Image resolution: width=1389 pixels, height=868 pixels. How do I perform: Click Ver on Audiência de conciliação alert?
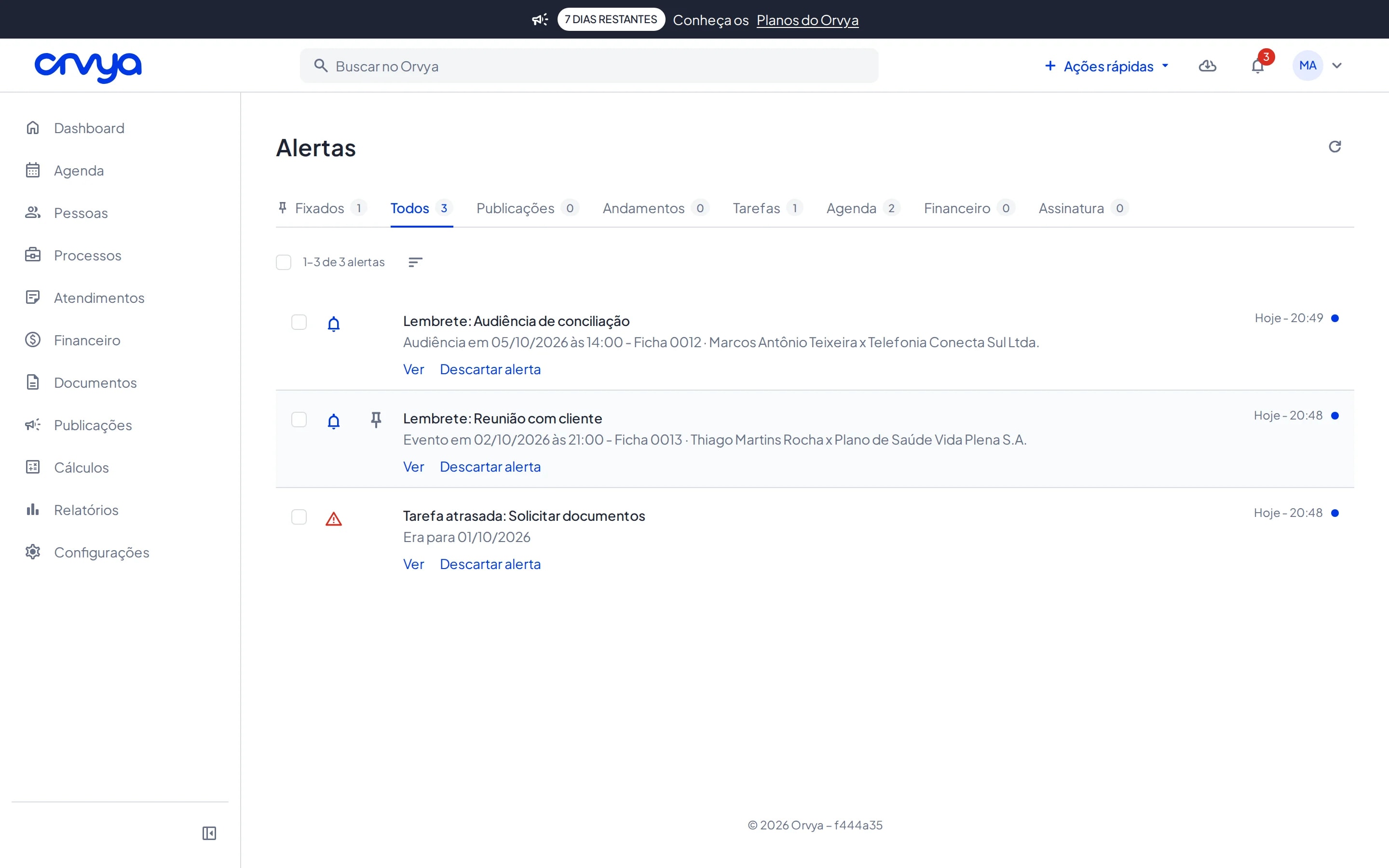click(x=413, y=369)
